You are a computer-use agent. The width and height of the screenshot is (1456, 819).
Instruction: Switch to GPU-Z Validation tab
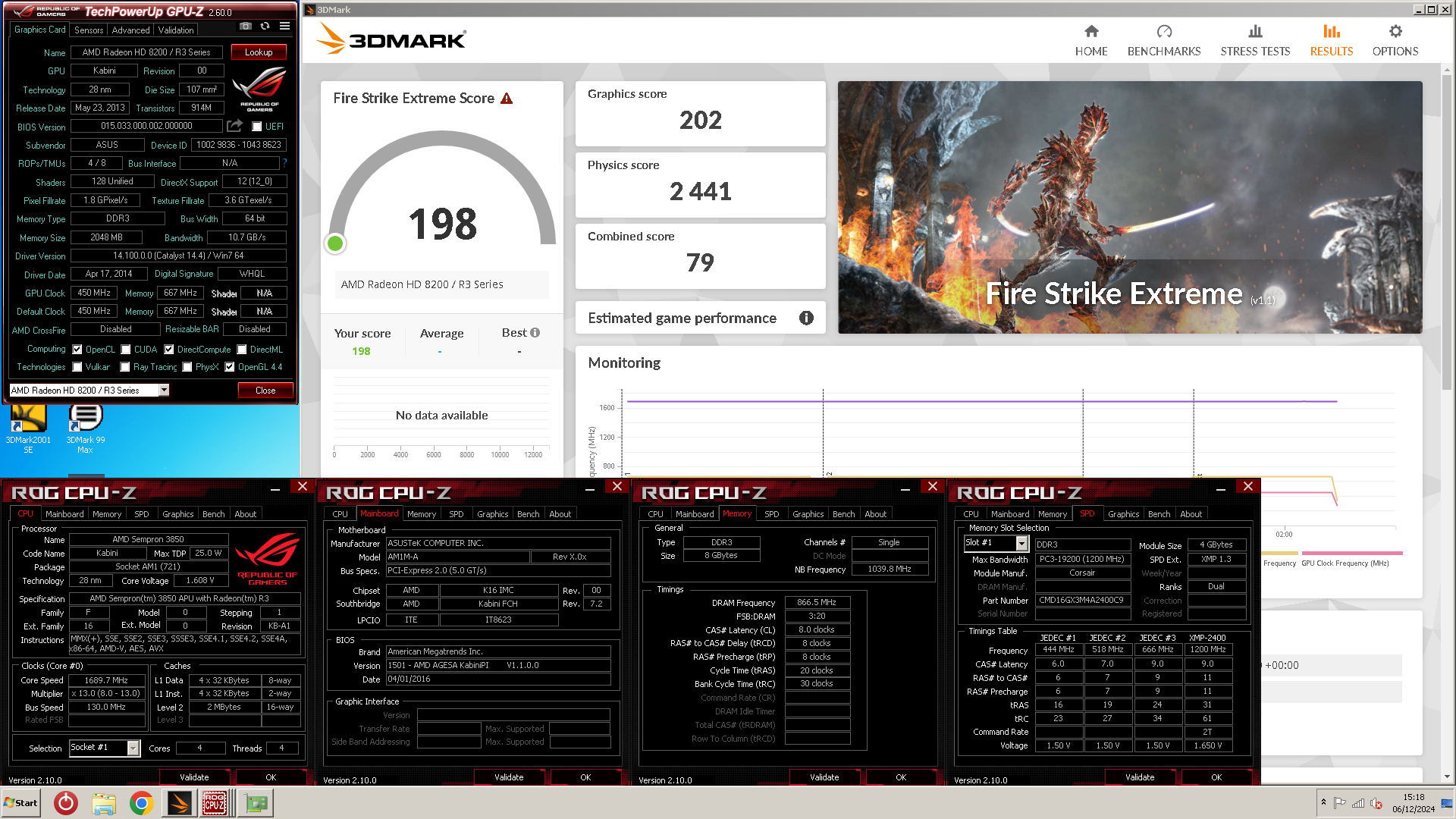[176, 30]
